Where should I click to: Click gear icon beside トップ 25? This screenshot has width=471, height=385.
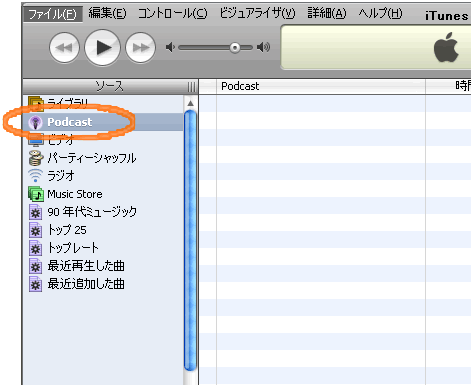click(35, 230)
